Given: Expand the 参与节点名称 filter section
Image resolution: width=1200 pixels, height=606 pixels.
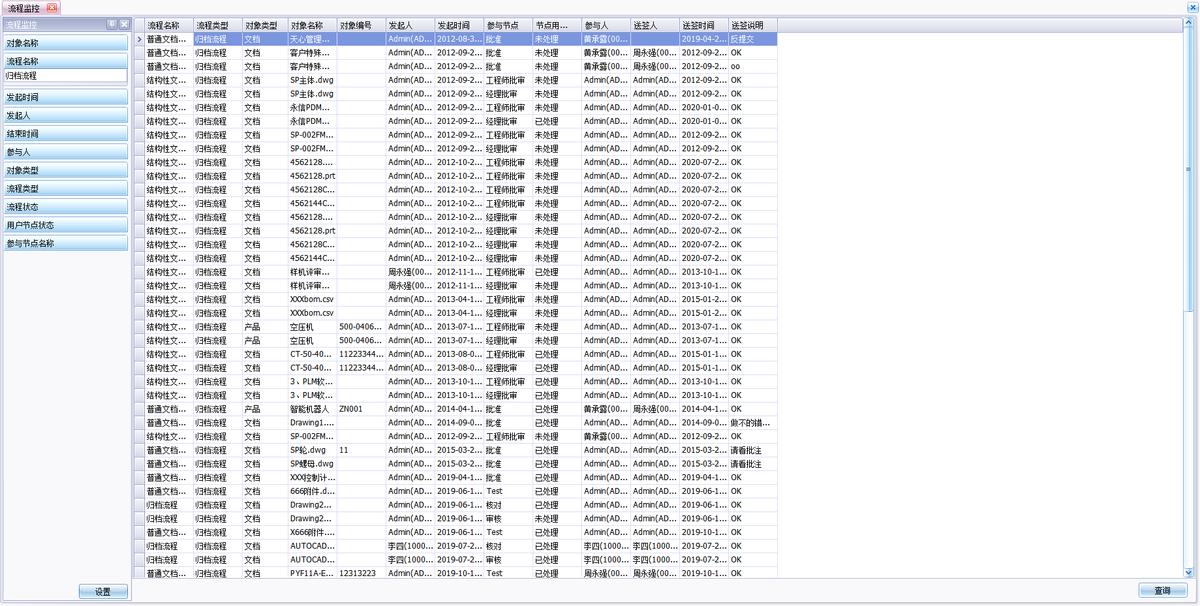Looking at the screenshot, I should pyautogui.click(x=65, y=243).
